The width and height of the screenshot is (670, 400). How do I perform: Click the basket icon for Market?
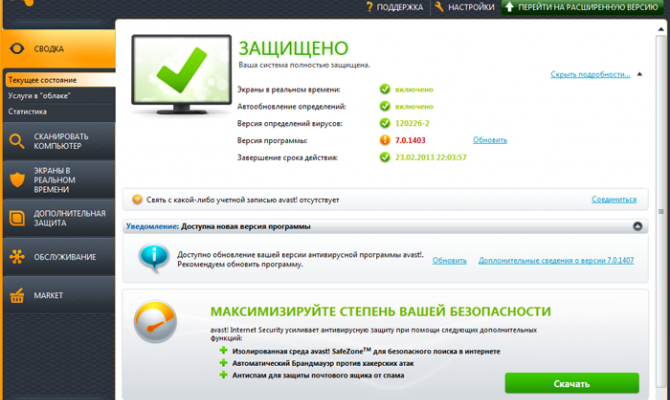pos(17,295)
